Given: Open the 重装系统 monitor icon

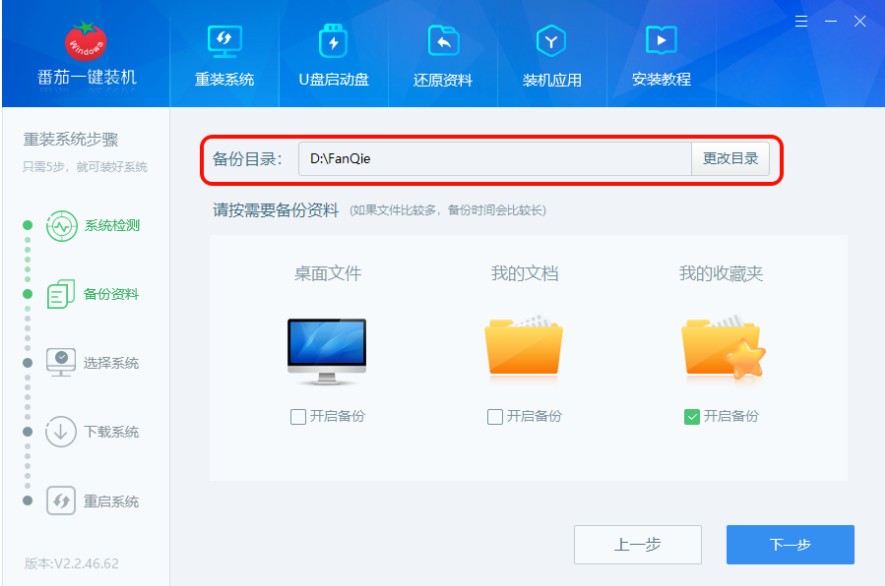Looking at the screenshot, I should coord(224,41).
